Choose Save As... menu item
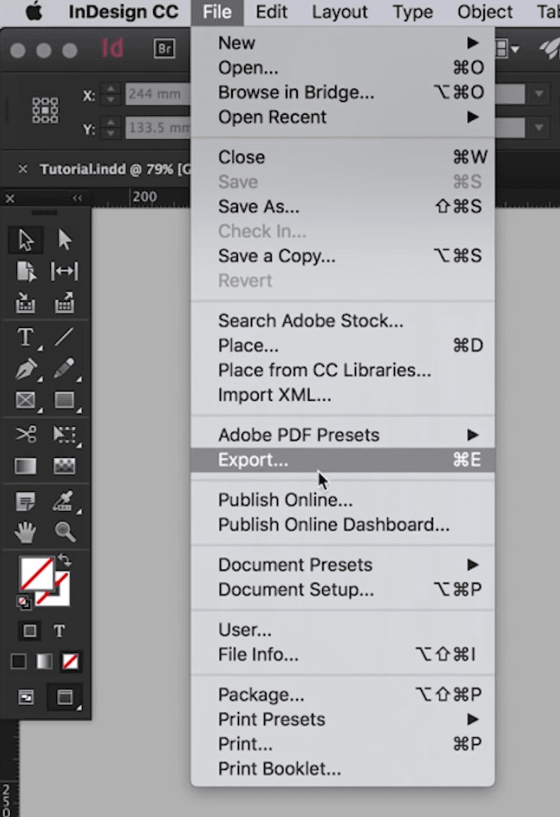The image size is (560, 817). 342,207
